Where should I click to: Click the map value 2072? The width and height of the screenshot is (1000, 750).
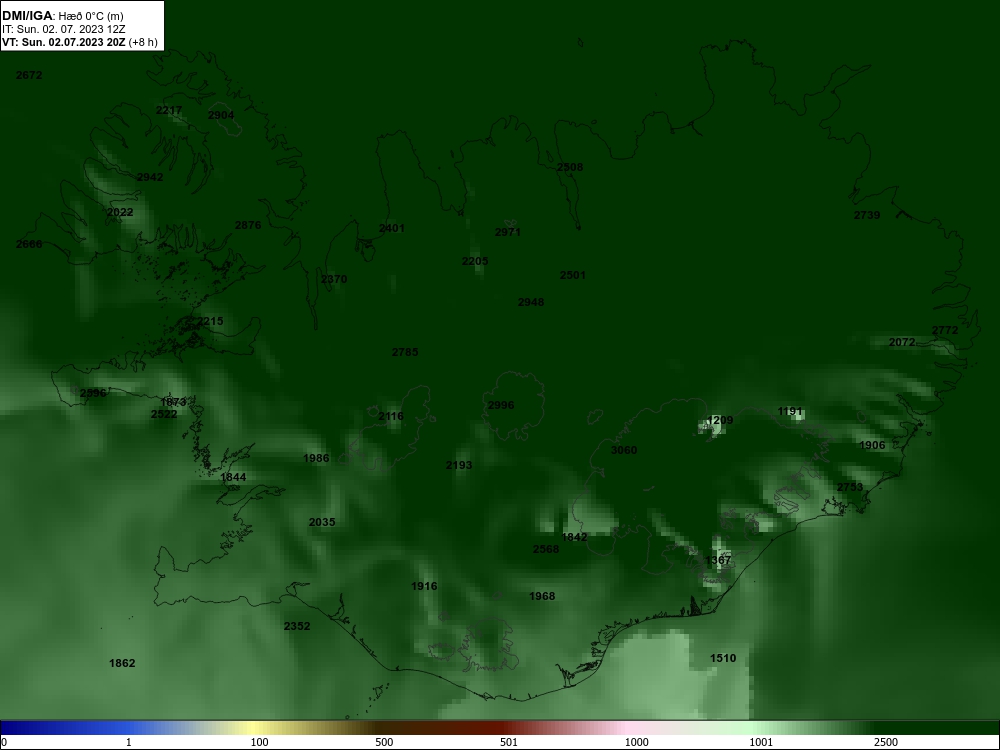(x=902, y=342)
